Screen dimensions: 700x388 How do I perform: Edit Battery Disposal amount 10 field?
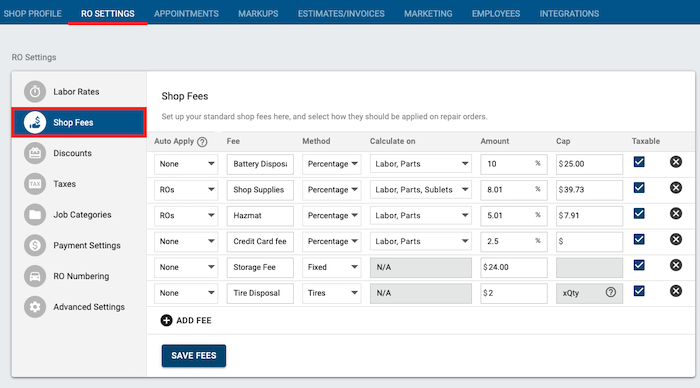click(514, 164)
